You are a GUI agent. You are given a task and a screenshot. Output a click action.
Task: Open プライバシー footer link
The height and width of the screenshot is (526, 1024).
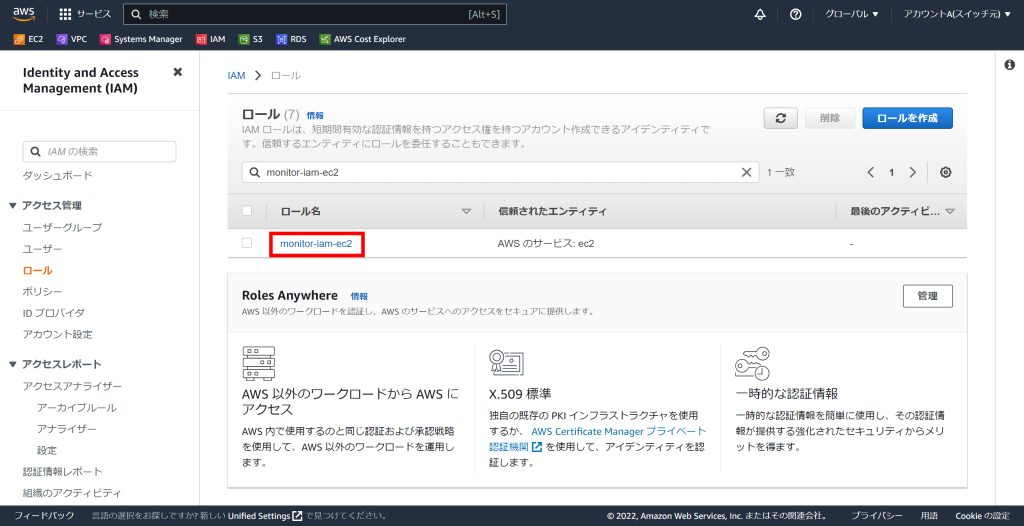pos(877,516)
